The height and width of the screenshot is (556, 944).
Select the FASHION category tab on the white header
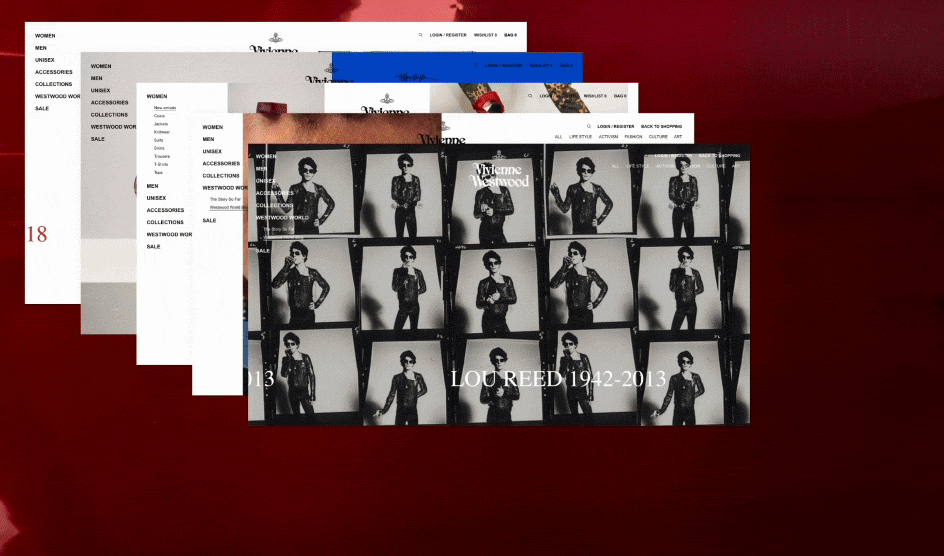click(633, 137)
